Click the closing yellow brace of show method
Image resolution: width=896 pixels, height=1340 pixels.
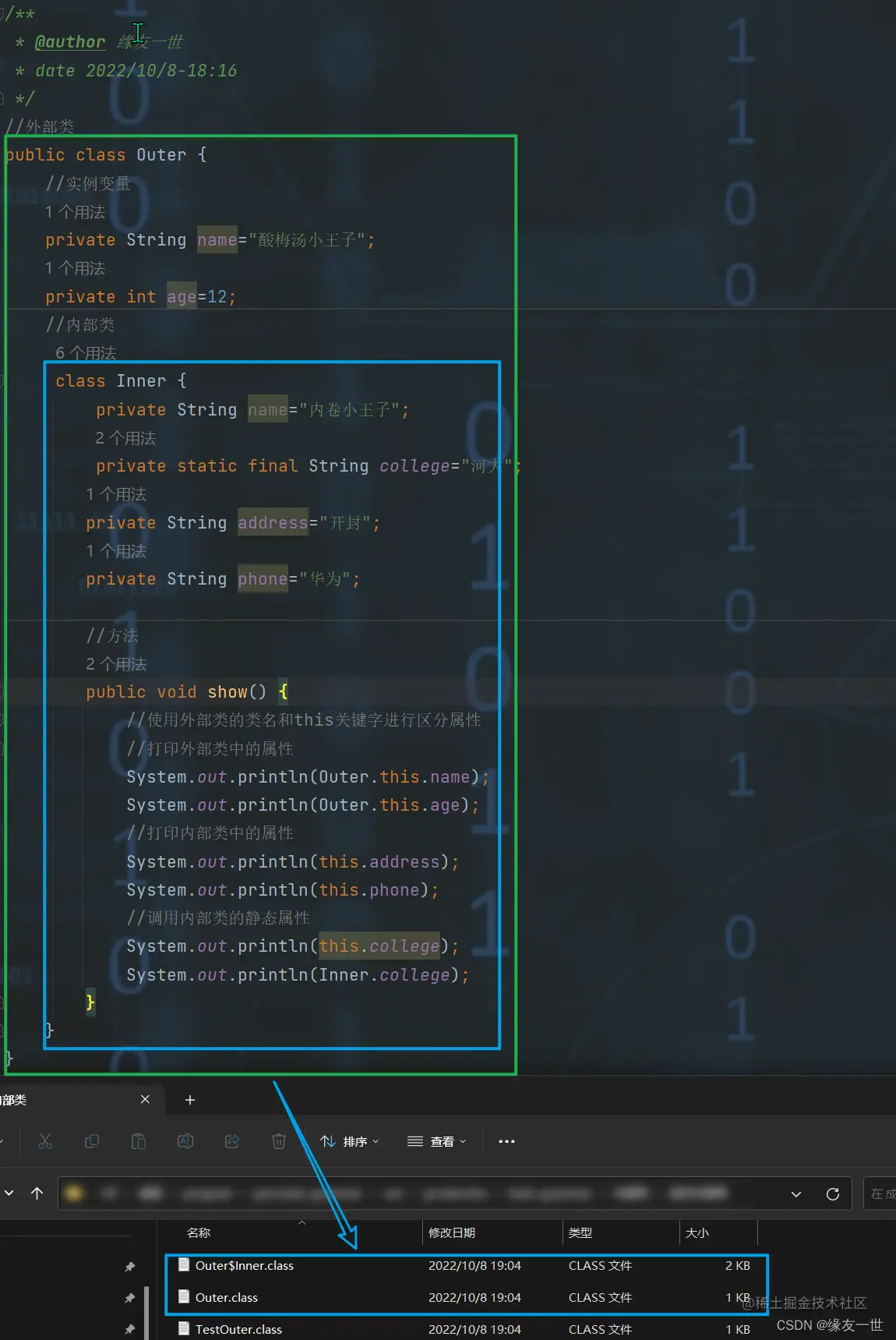(90, 1002)
